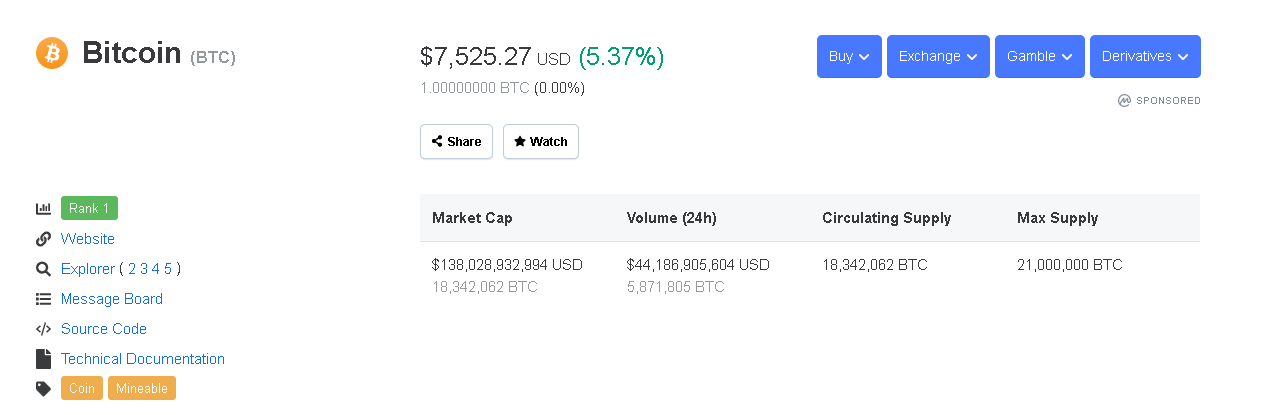This screenshot has width=1283, height=415.
Task: Open the Buy dropdown
Action: pyautogui.click(x=849, y=57)
